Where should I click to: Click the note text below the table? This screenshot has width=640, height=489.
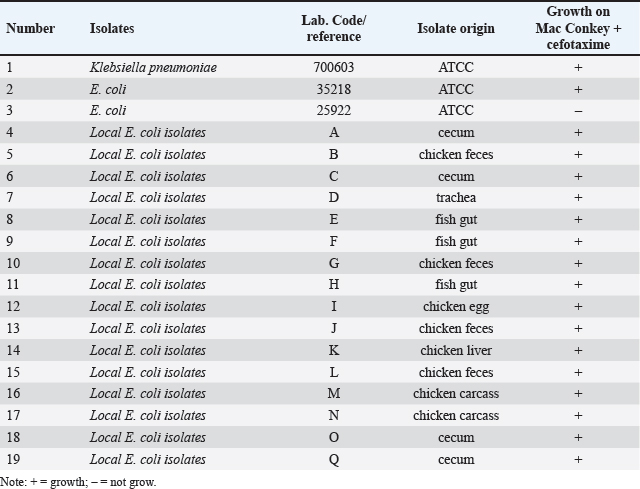click(x=78, y=481)
